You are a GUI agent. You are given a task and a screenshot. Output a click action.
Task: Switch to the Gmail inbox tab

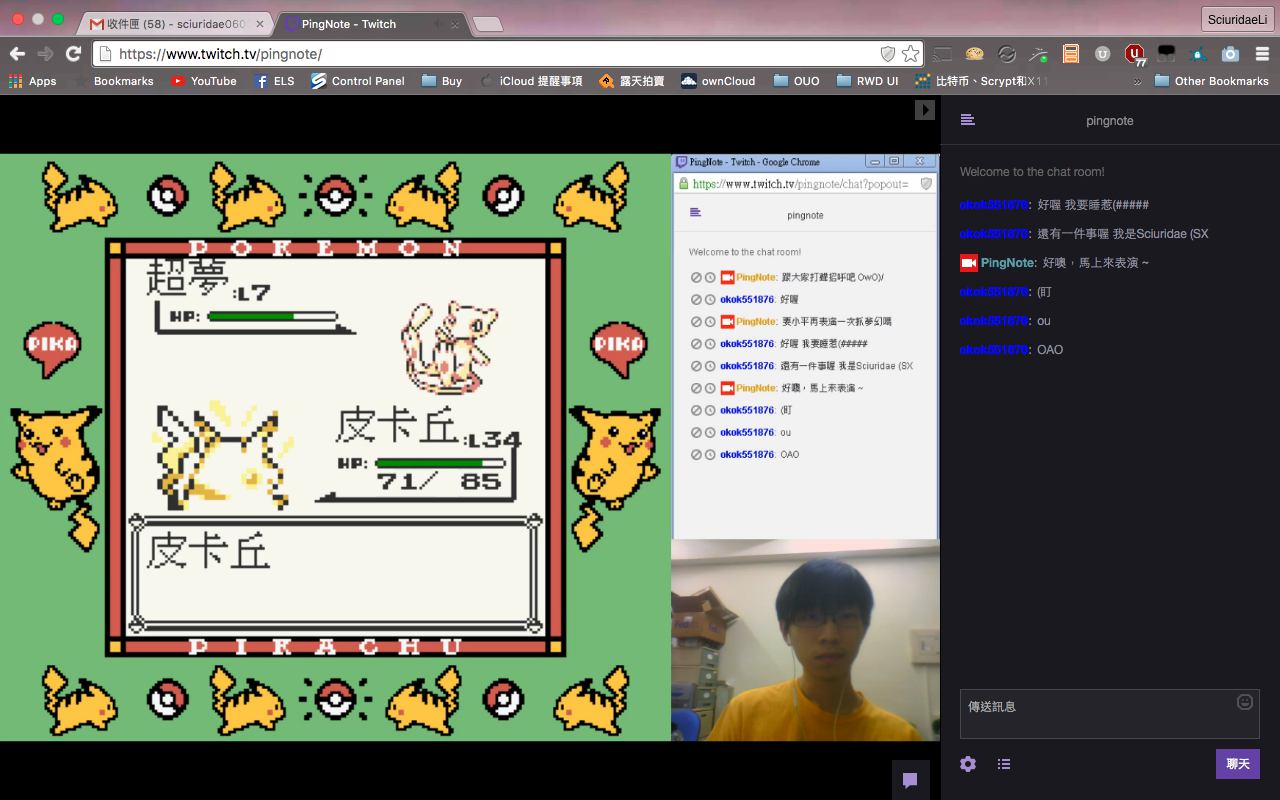[x=177, y=23]
